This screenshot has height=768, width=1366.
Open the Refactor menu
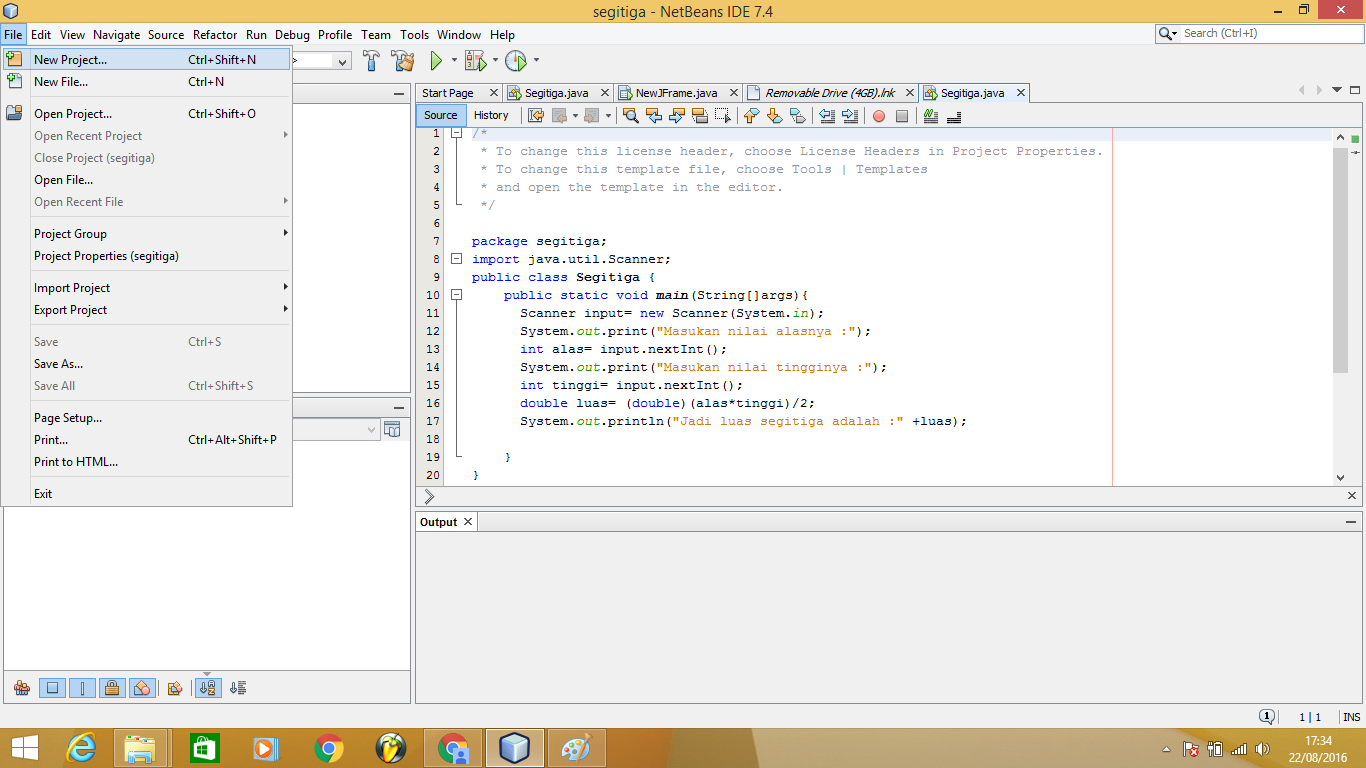pos(215,34)
